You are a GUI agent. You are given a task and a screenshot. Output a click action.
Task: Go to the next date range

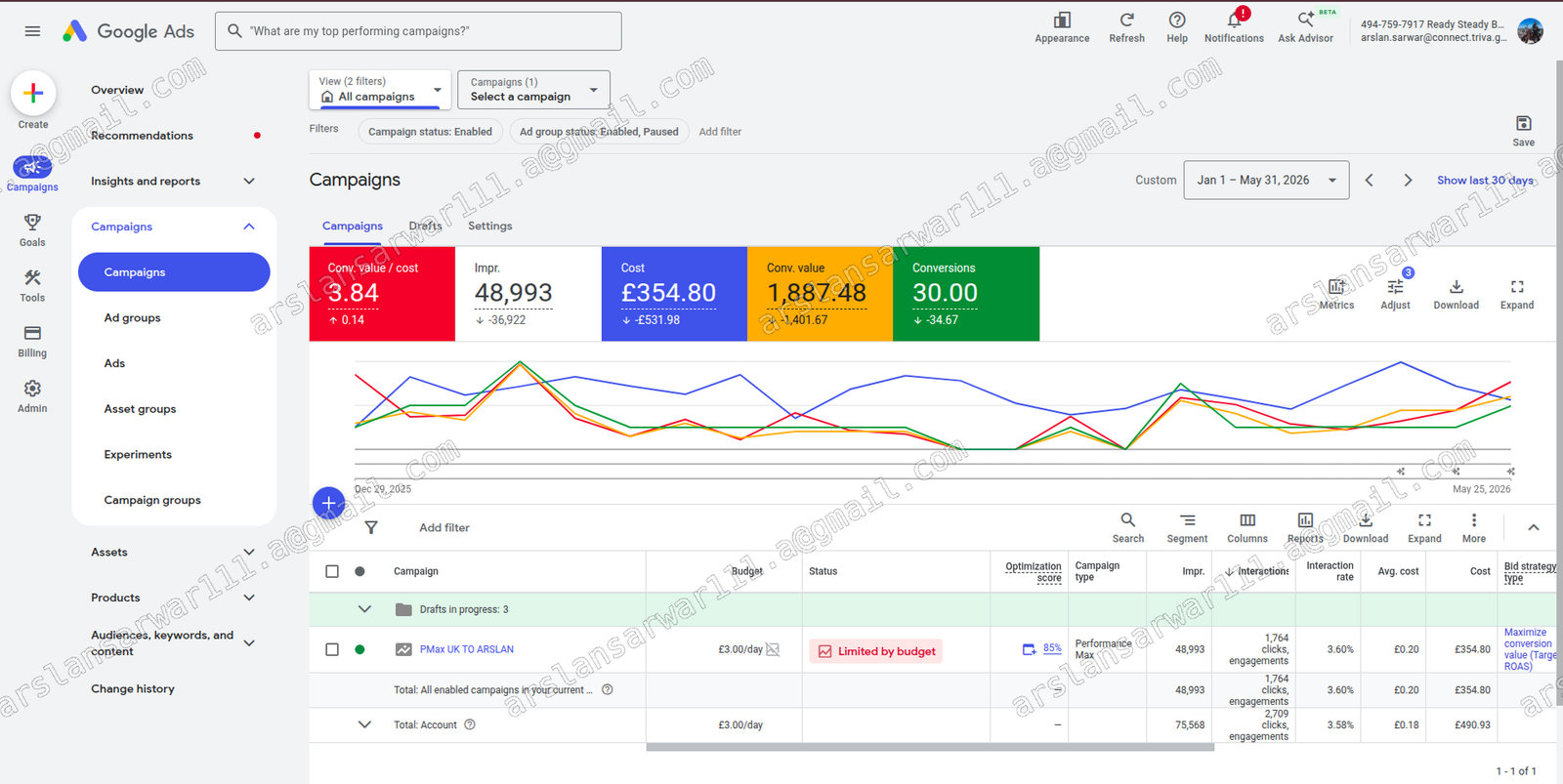tap(1408, 180)
